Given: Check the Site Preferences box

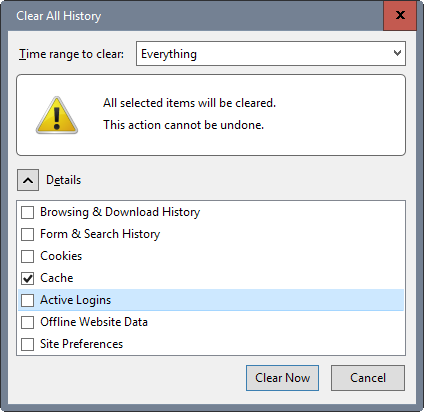Looking at the screenshot, I should click(27, 344).
